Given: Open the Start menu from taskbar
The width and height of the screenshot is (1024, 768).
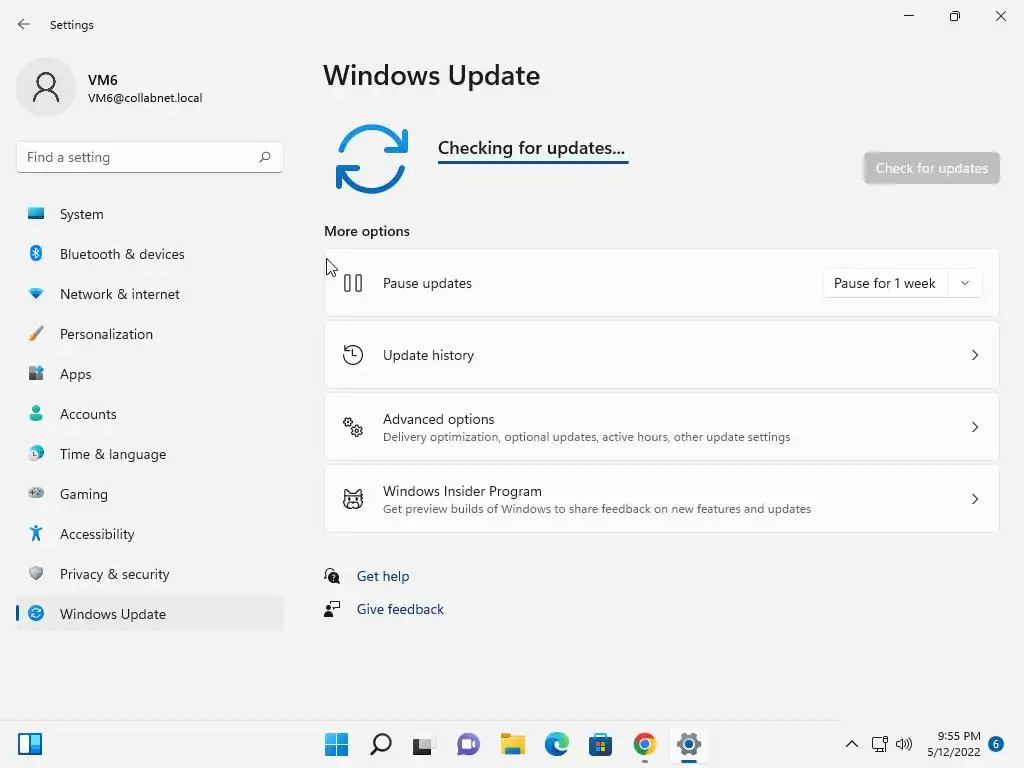Looking at the screenshot, I should pos(336,744).
